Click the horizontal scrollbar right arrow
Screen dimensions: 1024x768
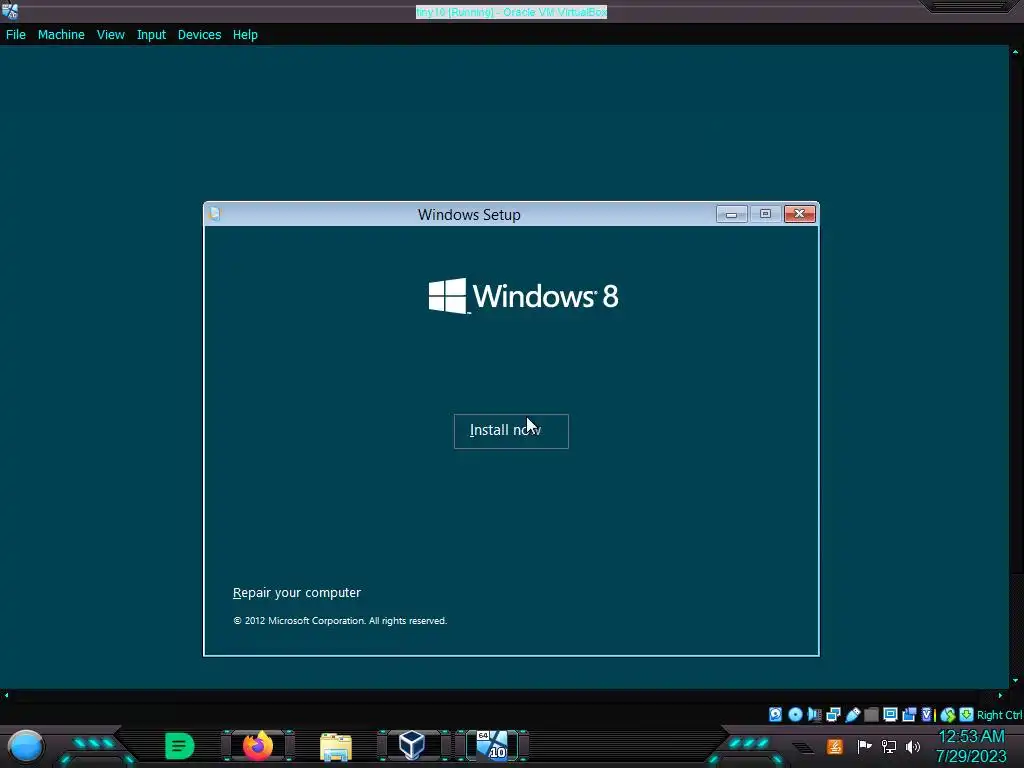pyautogui.click(x=1000, y=696)
